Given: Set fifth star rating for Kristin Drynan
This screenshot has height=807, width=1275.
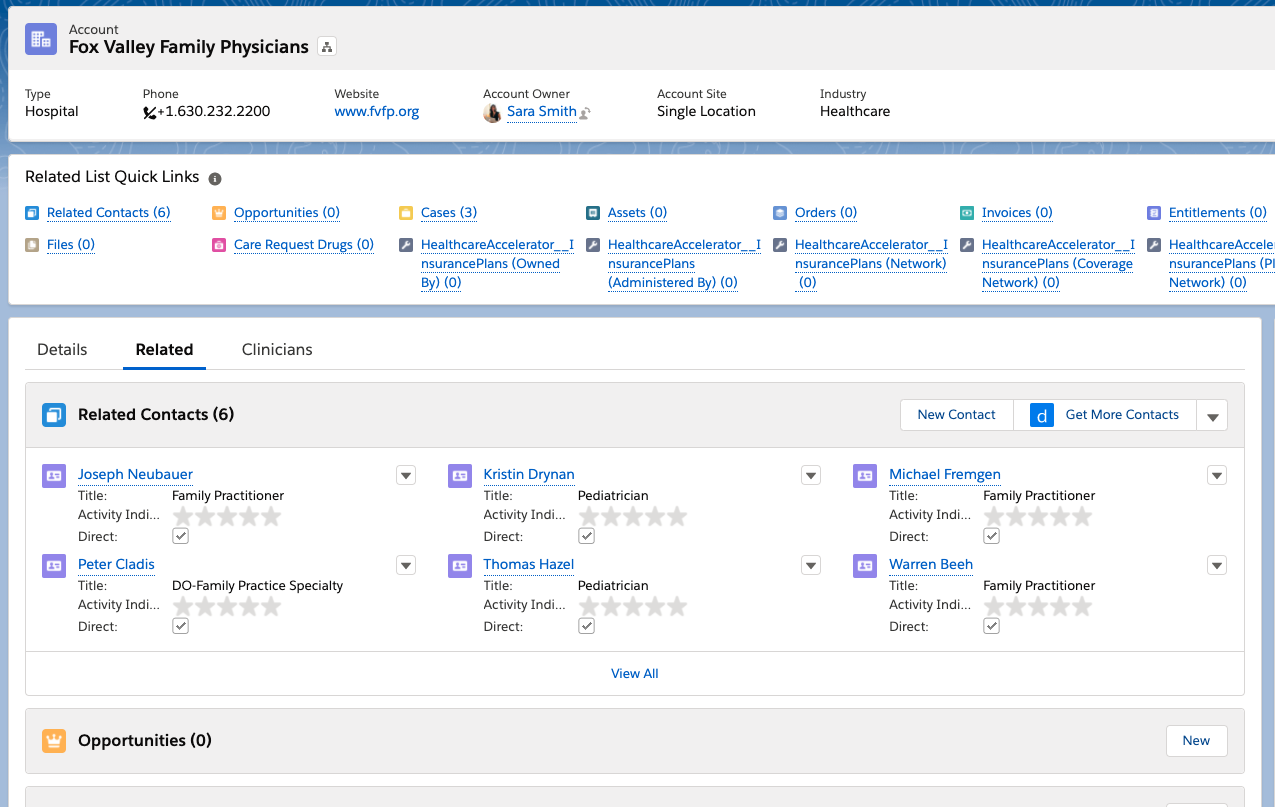Looking at the screenshot, I should pyautogui.click(x=677, y=516).
